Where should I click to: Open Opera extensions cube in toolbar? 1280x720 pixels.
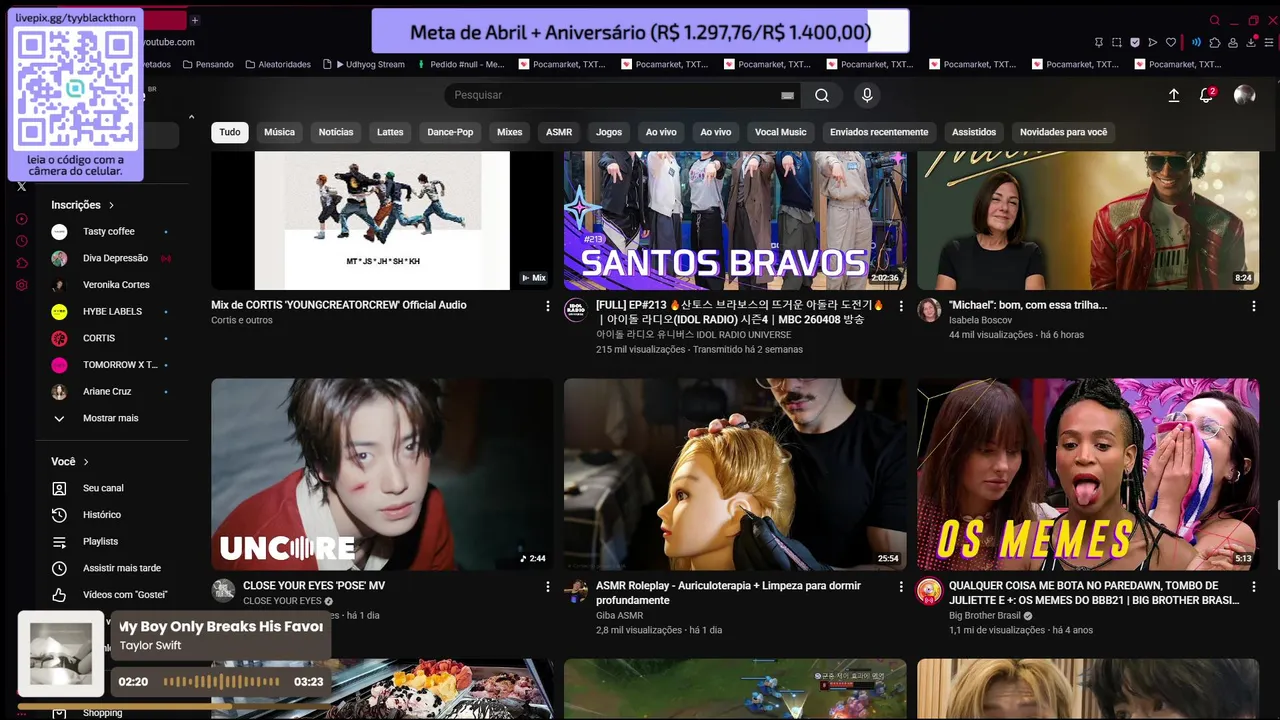[1215, 42]
